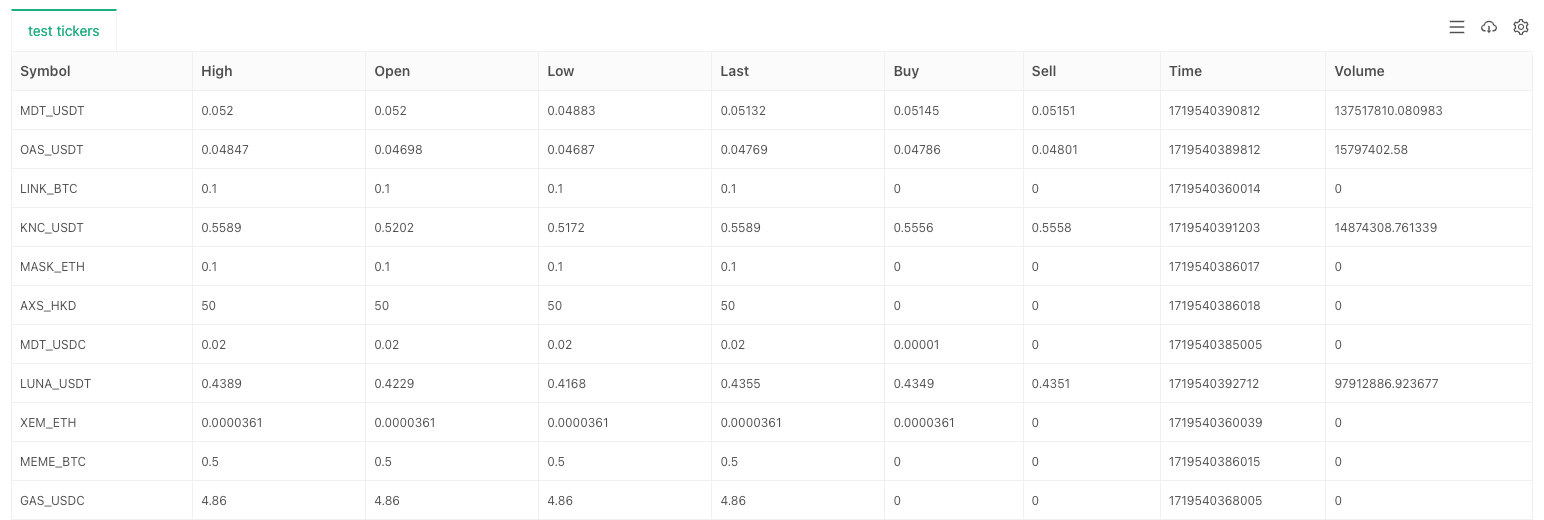
Task: Open the settings gear icon
Action: tap(1521, 28)
